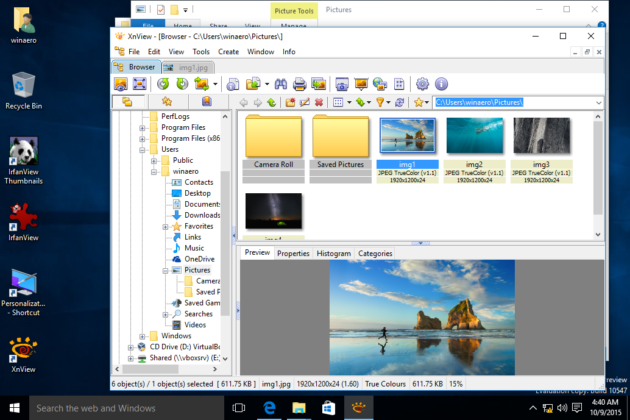Open Search with the binoculars icon
Image resolution: width=630 pixels, height=420 pixels.
(280, 84)
